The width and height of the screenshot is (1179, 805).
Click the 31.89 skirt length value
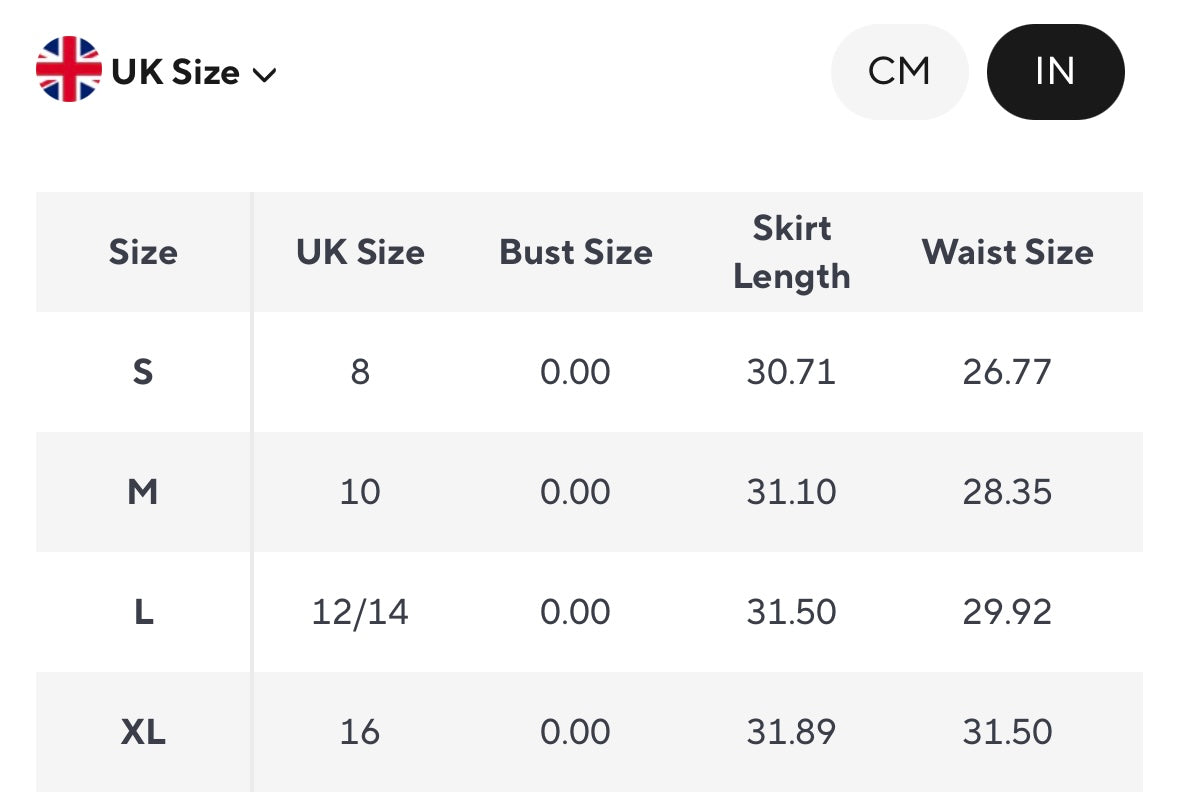point(792,732)
